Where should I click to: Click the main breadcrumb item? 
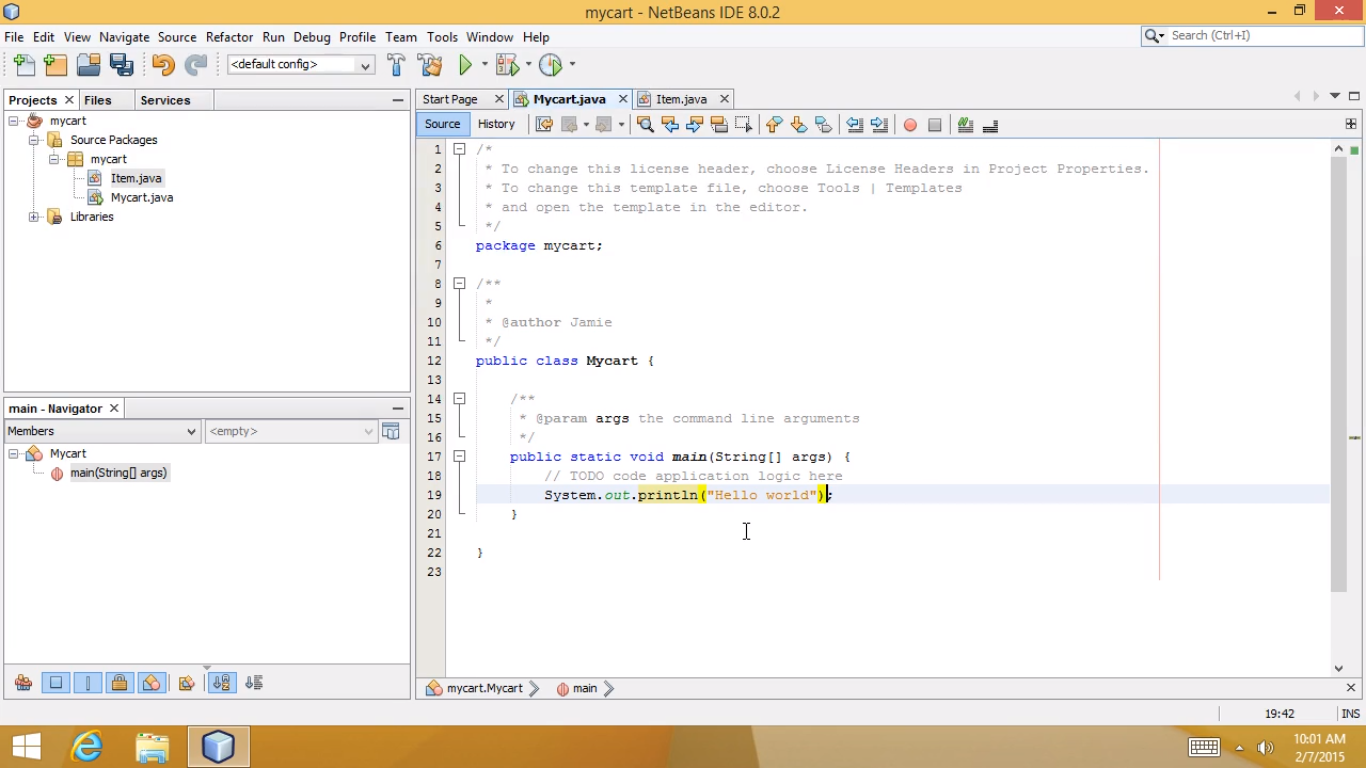click(585, 688)
